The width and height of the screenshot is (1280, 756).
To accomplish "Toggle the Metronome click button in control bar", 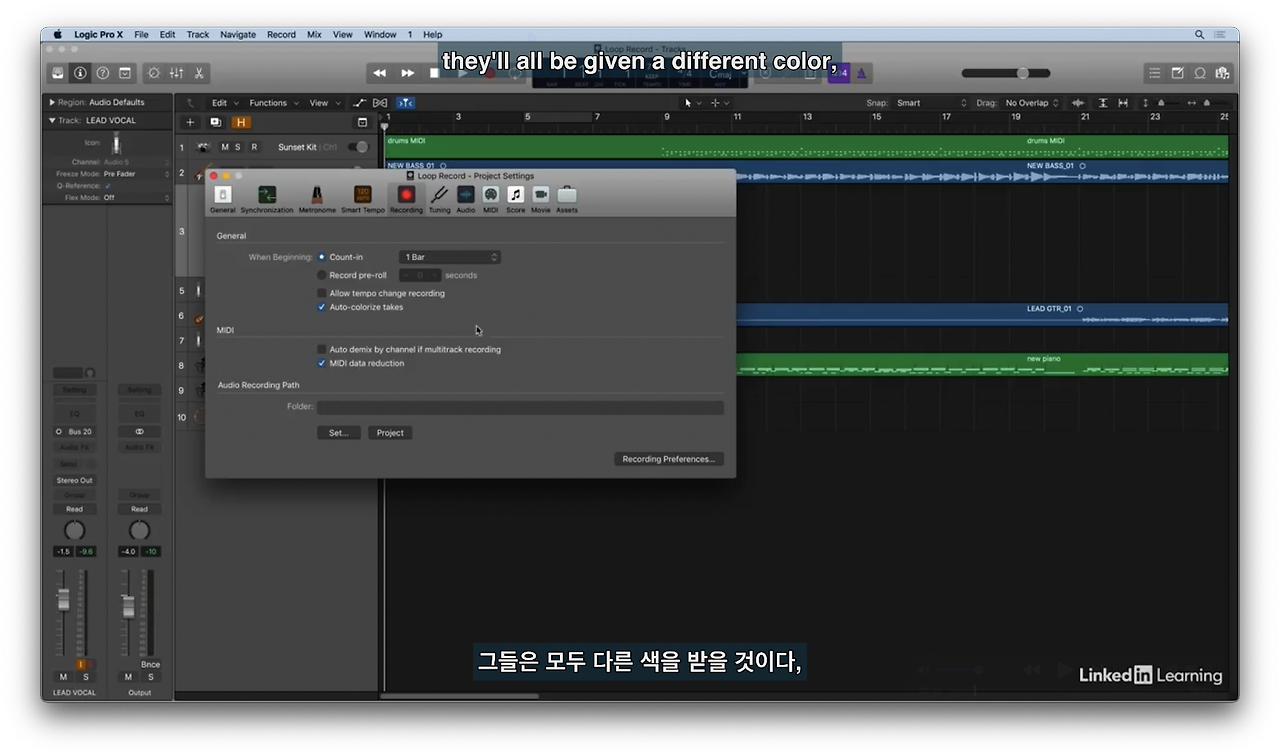I will tap(862, 73).
